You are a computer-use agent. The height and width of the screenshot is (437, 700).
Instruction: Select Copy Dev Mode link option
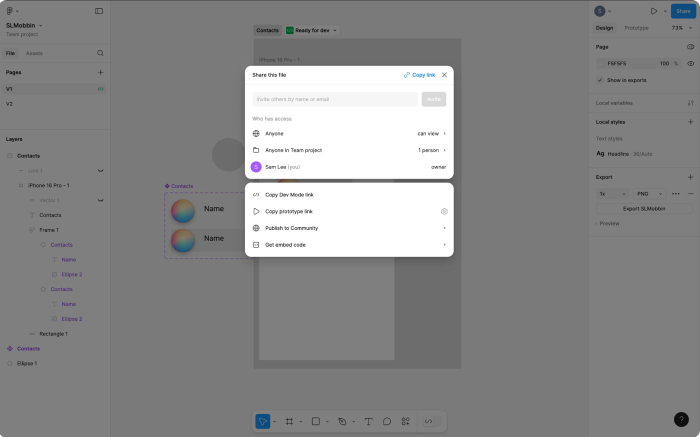point(349,195)
